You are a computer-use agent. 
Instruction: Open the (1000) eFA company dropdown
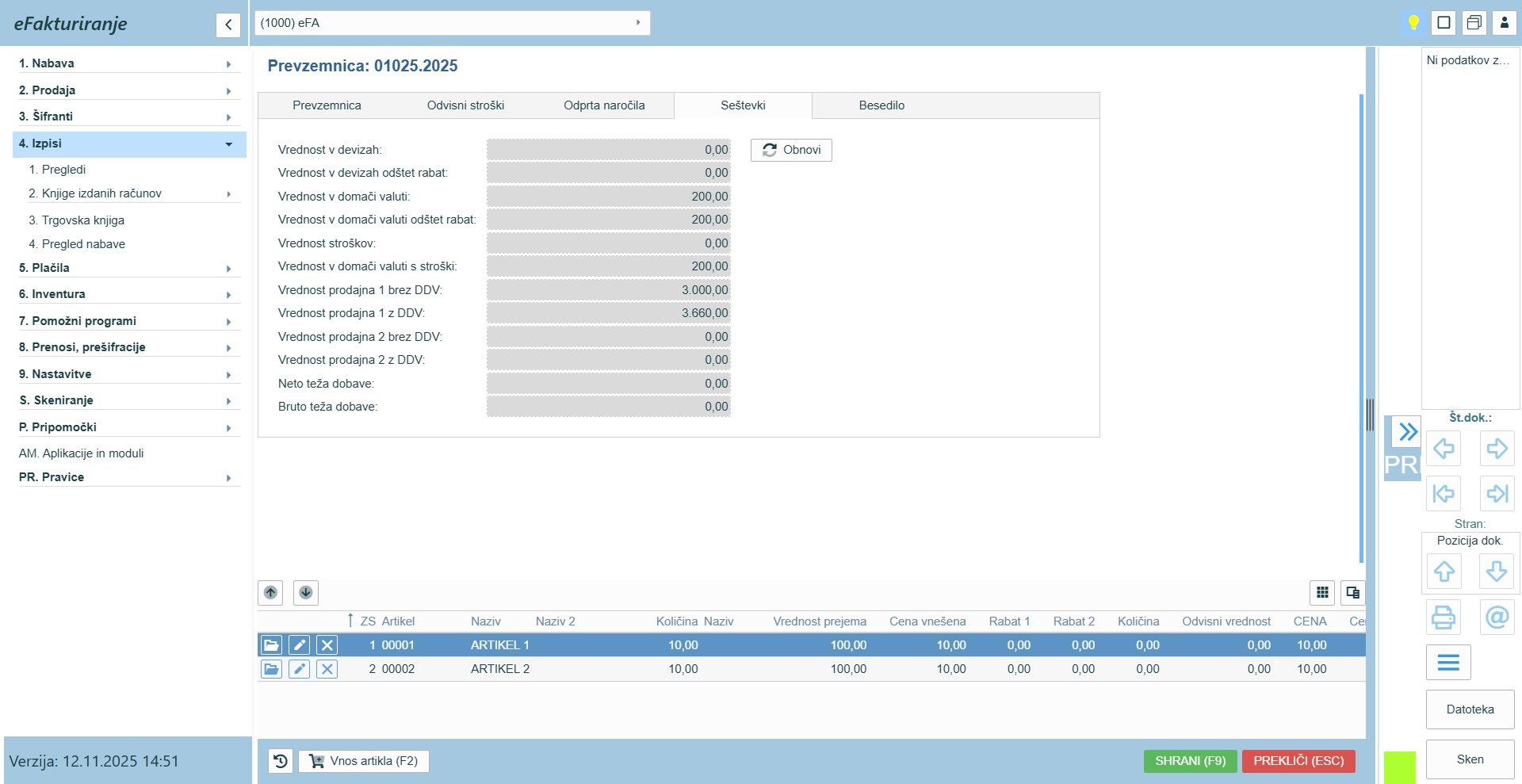(x=452, y=23)
